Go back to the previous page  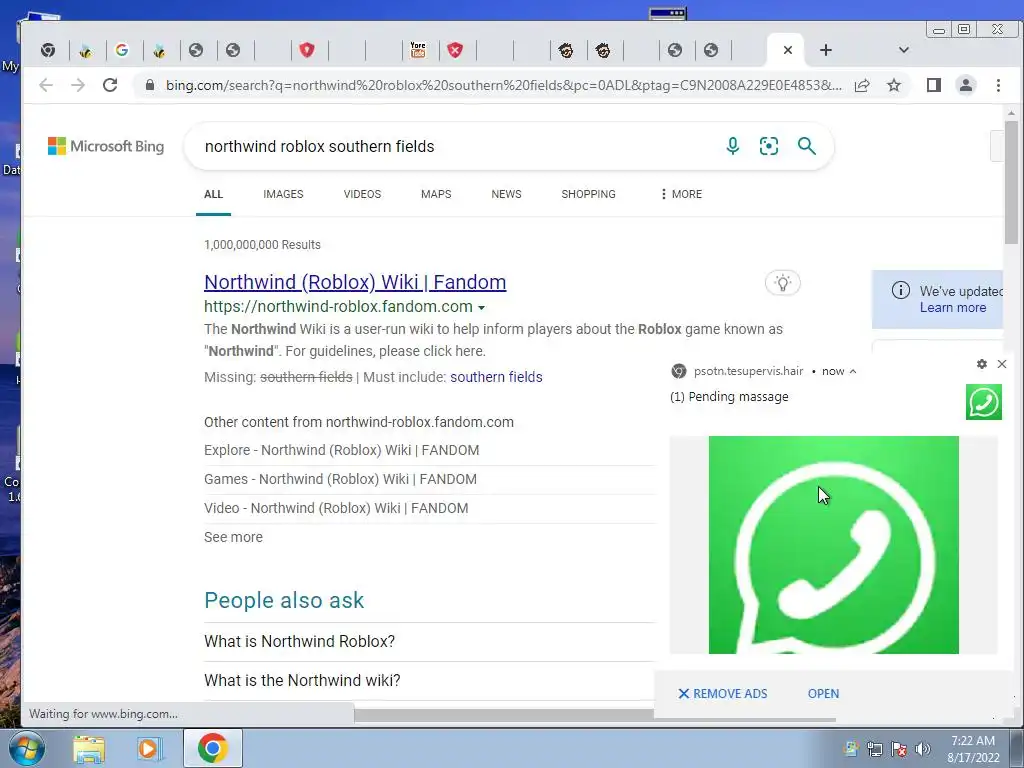pyautogui.click(x=46, y=85)
